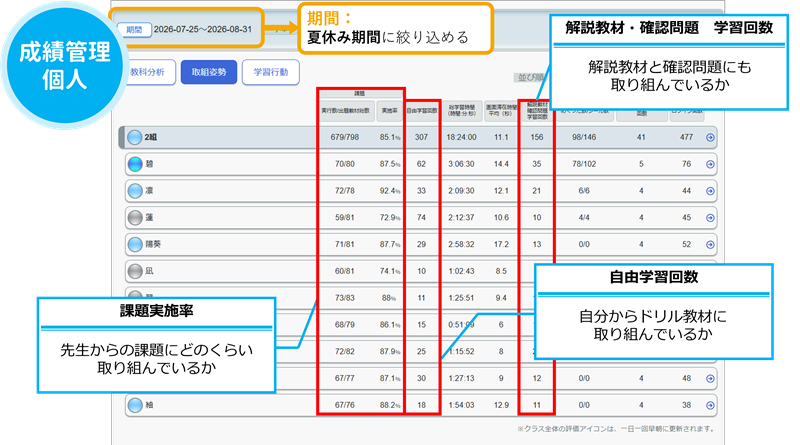Click the 78/102 cell in 碧 row
The image size is (800, 445).
coord(584,164)
